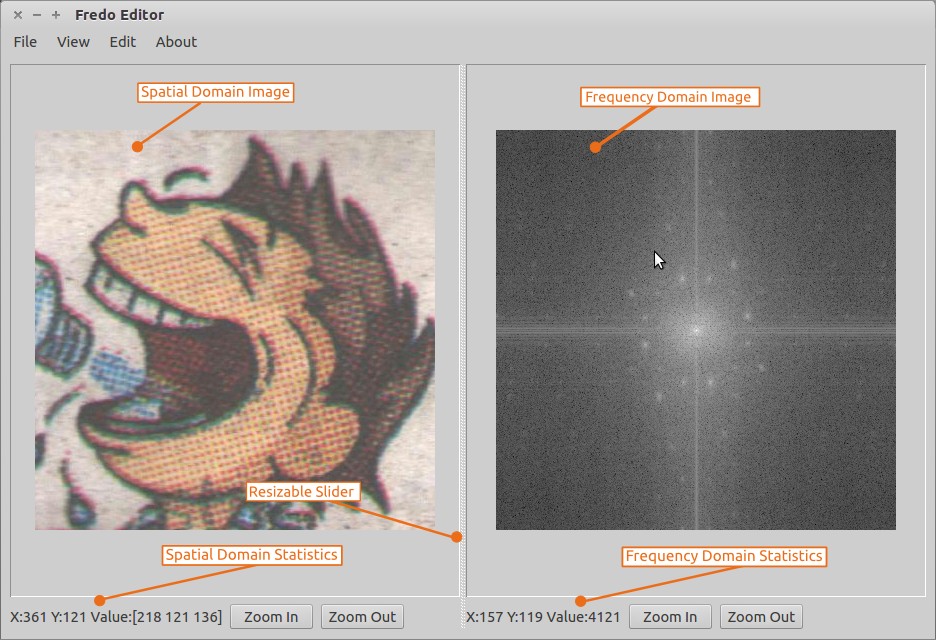Click the Spatial Domain Image label
This screenshot has height=640, width=936.
pos(214,92)
